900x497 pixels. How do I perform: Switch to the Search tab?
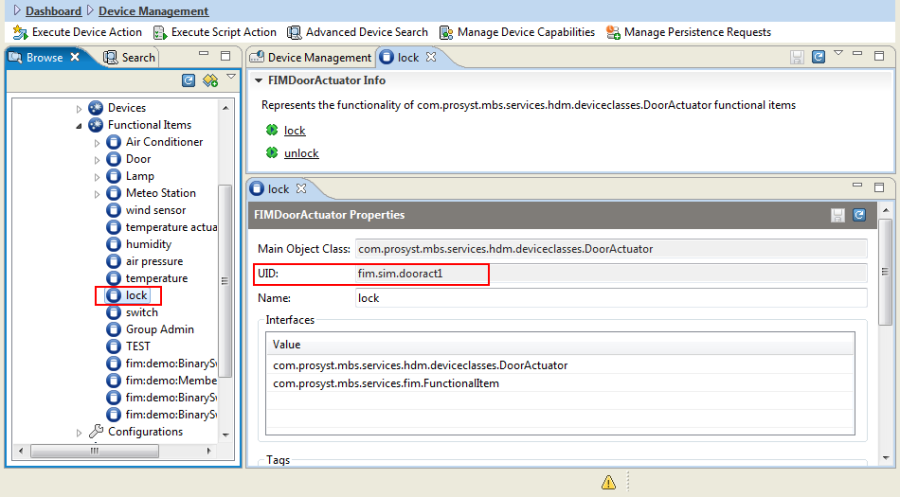pyautogui.click(x=129, y=57)
